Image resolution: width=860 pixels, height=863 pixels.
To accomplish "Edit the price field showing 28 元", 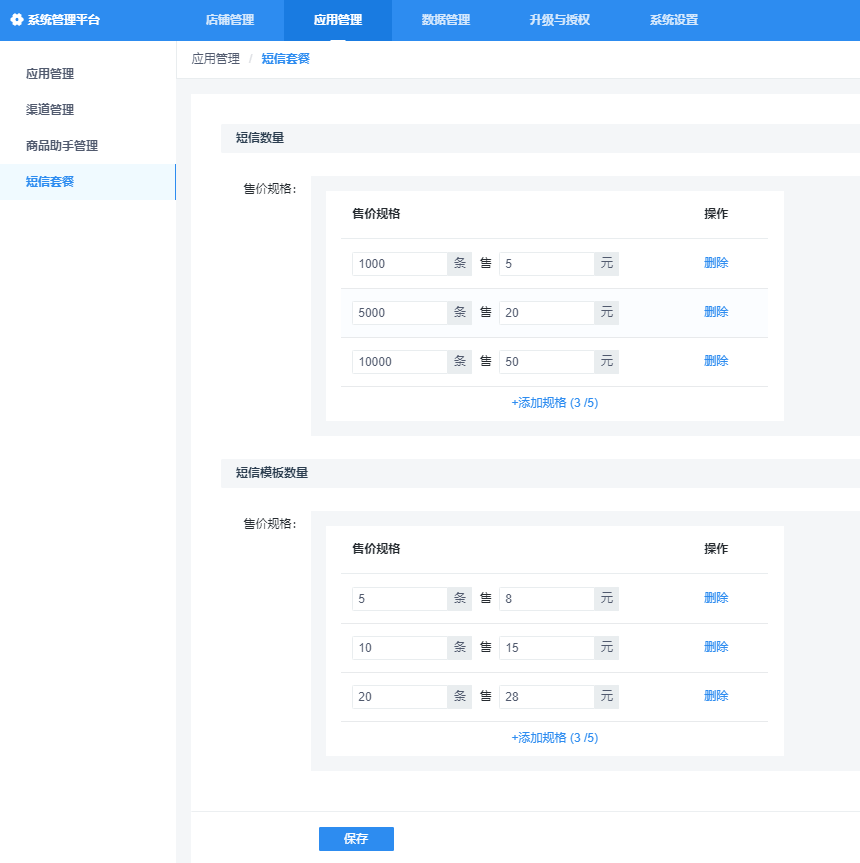I will click(x=546, y=697).
